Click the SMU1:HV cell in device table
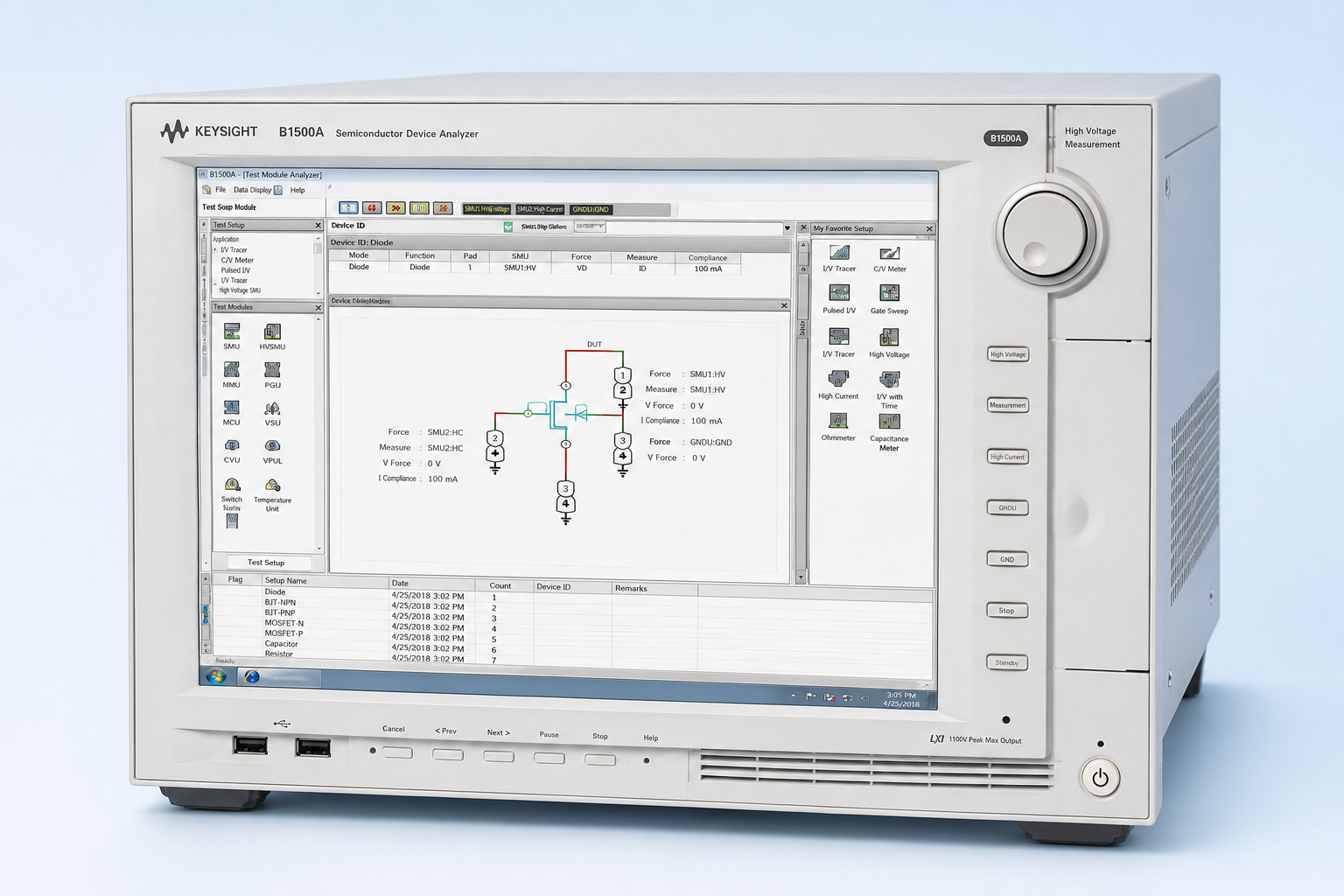 (x=520, y=268)
